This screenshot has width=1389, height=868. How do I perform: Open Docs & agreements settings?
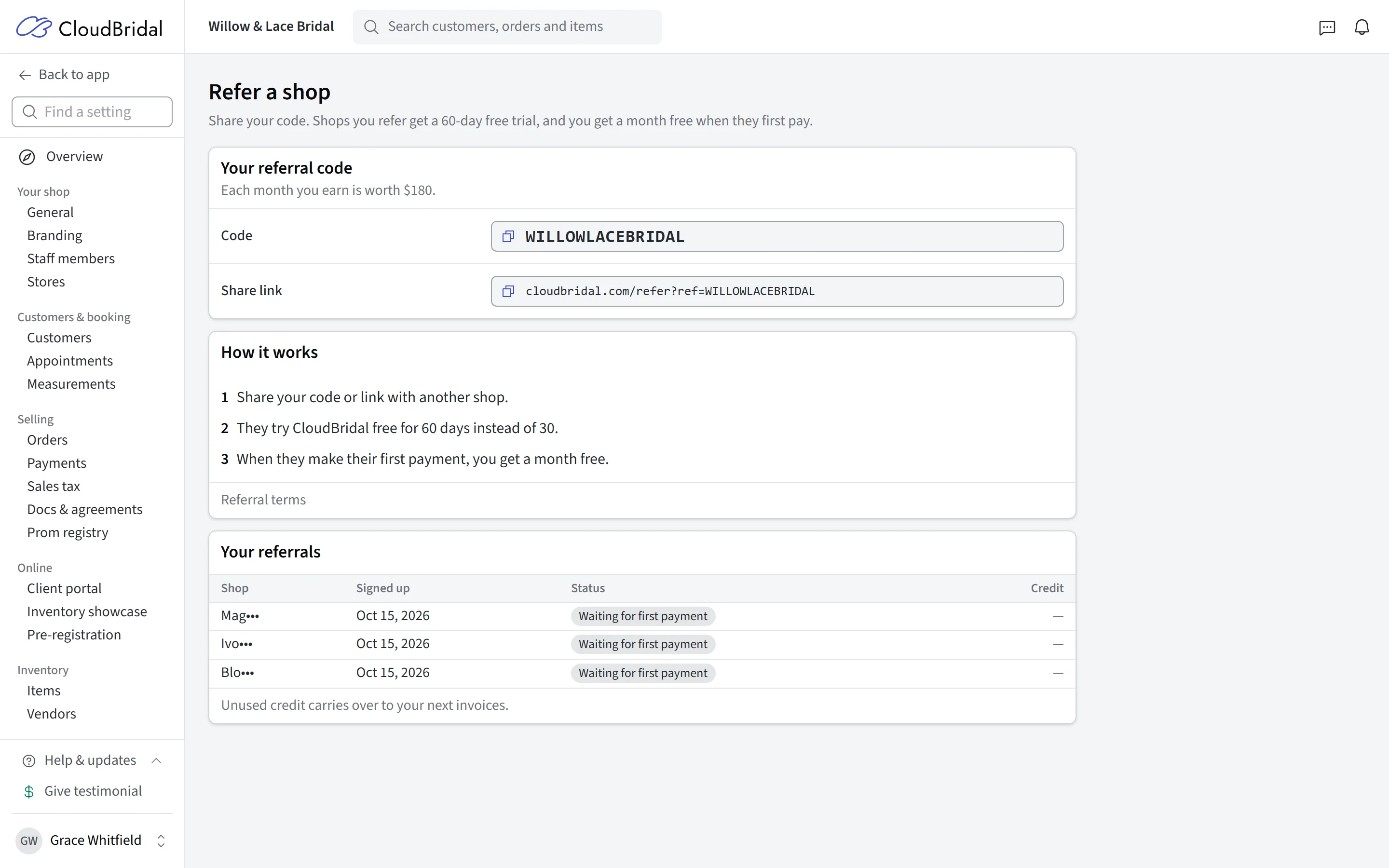tap(84, 509)
